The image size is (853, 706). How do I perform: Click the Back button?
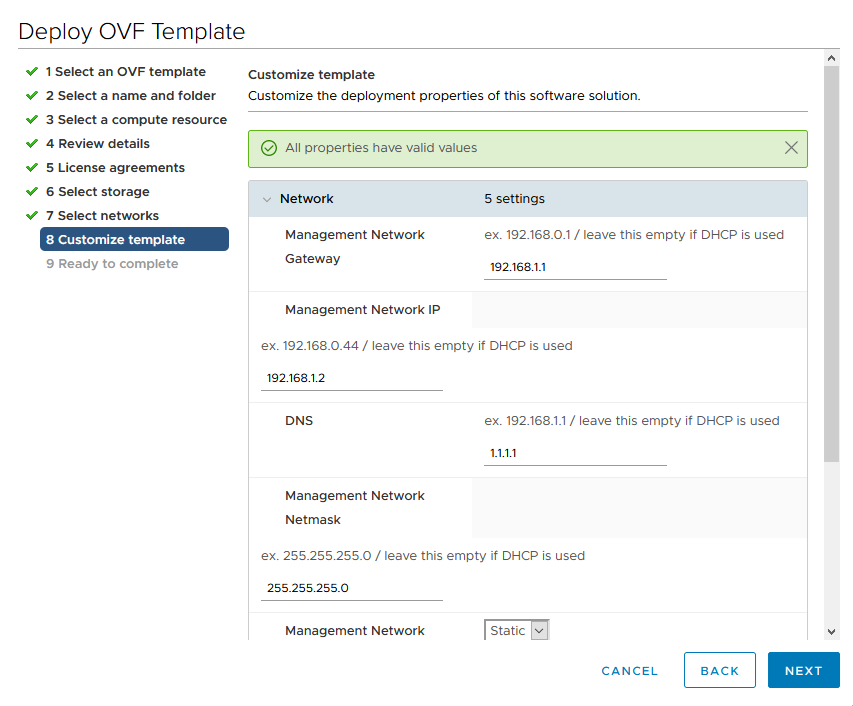click(x=719, y=671)
